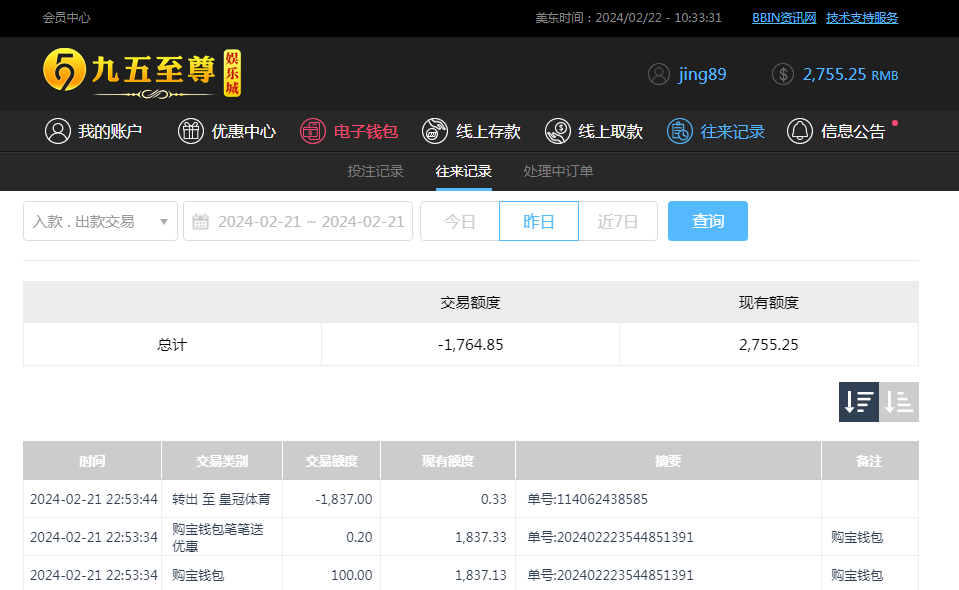Click the calendar icon in date field
Viewport: 959px width, 590px height.
[x=200, y=222]
